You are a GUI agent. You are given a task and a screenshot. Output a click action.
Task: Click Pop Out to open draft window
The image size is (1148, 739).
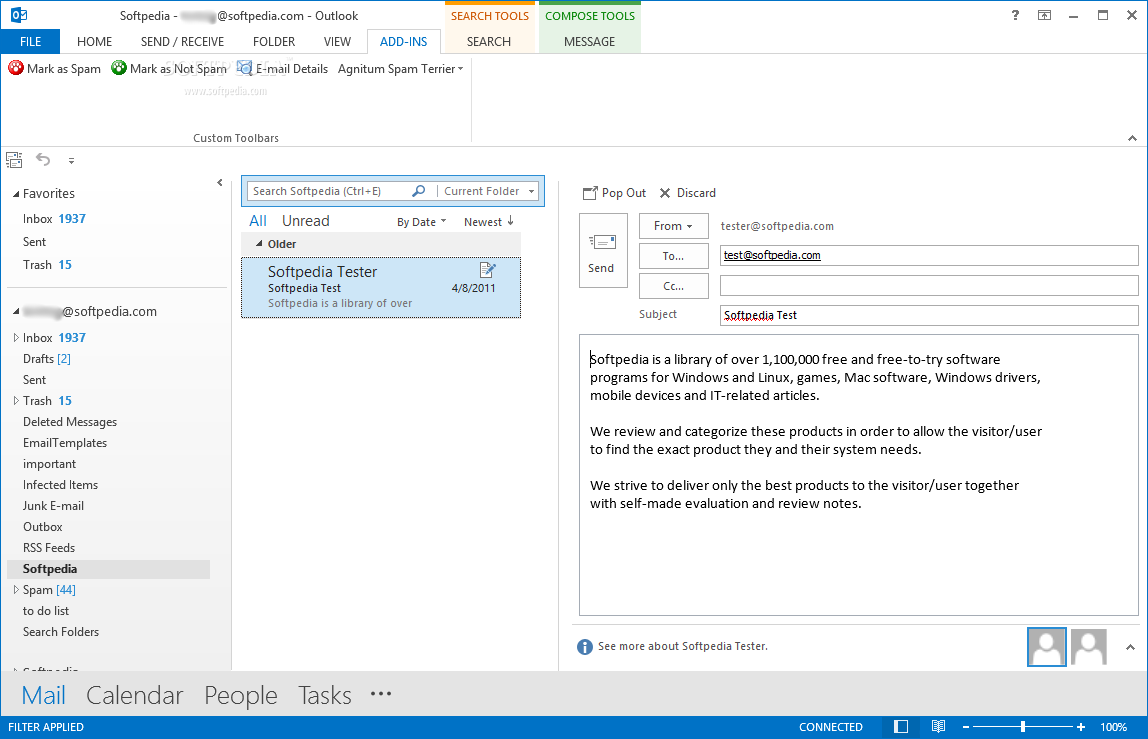(614, 193)
